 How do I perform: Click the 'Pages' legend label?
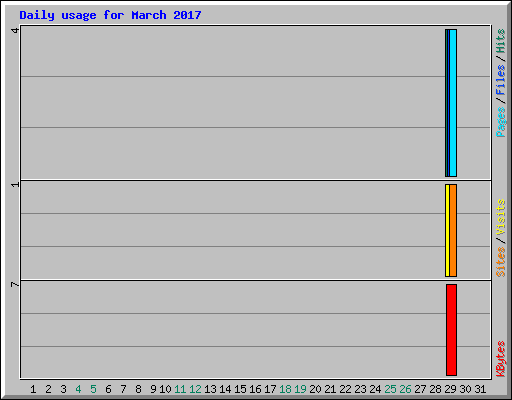click(500, 122)
